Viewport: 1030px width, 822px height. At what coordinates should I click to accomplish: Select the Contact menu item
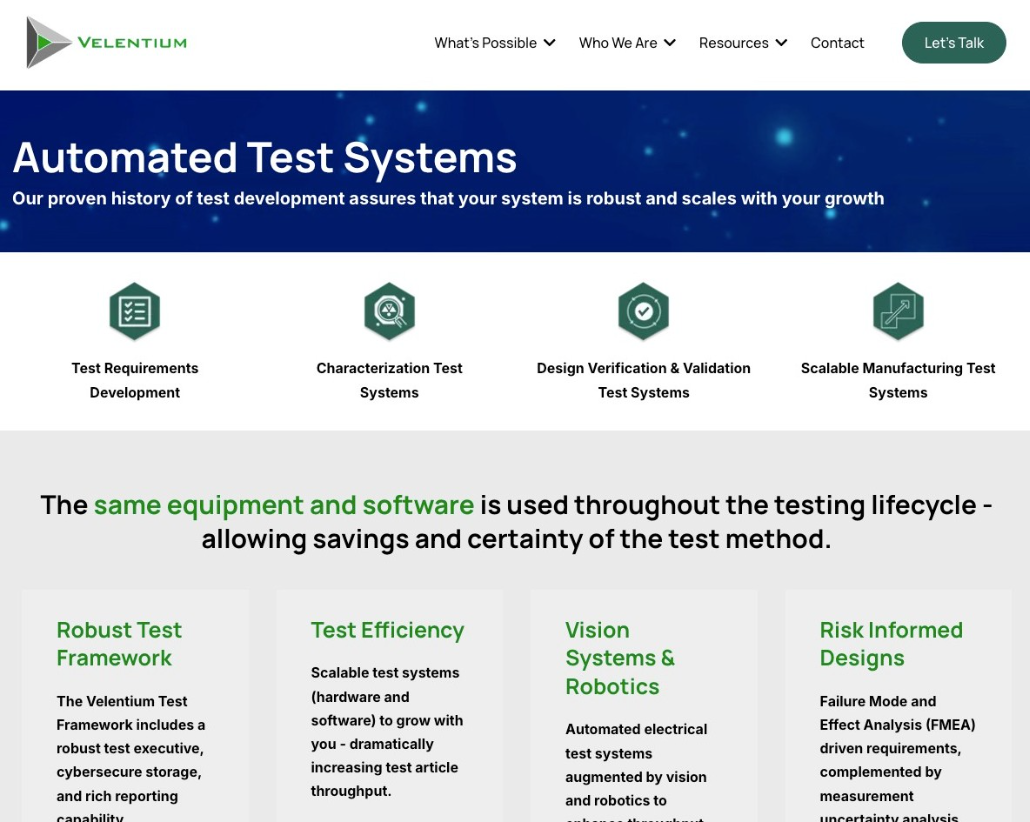tap(837, 43)
